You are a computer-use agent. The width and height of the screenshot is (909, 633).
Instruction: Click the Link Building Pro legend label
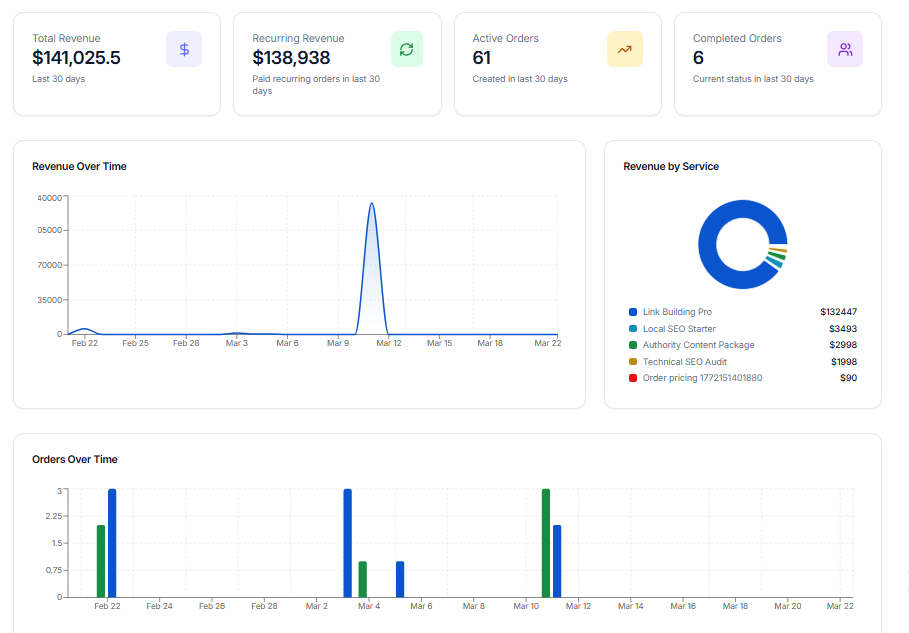[677, 312]
